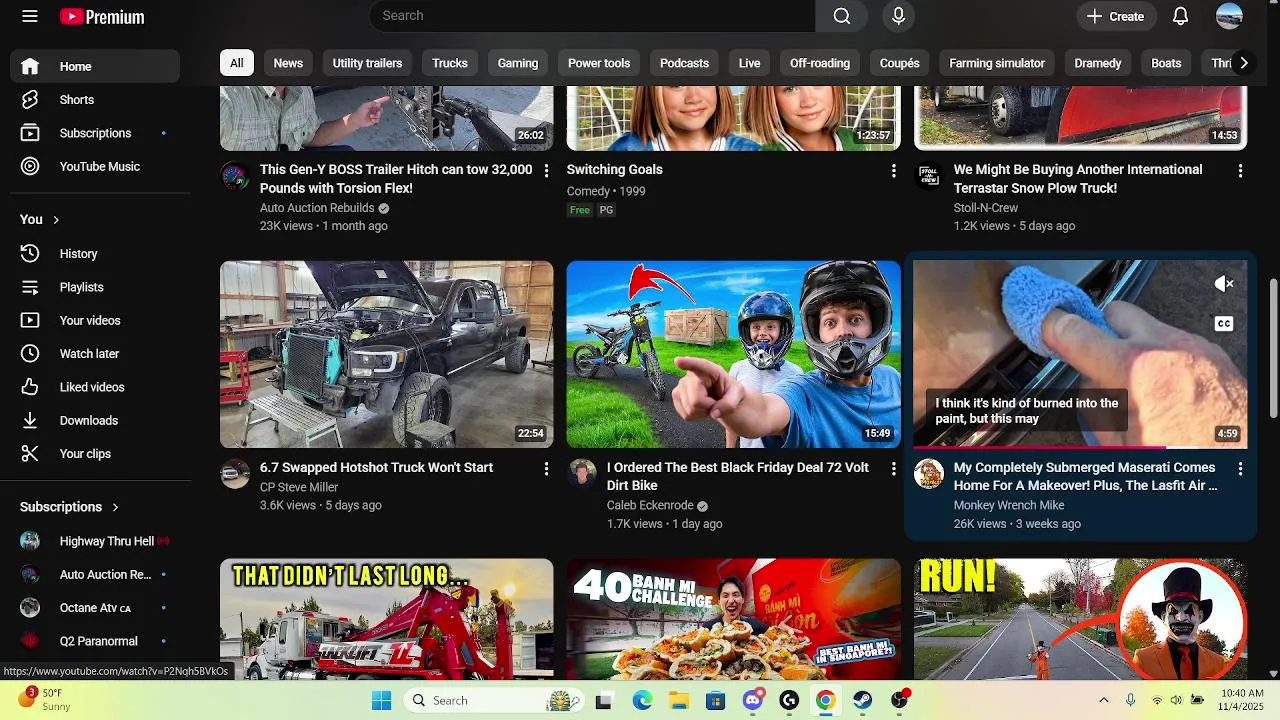Select the All filter chip
1280x720 pixels.
236,63
